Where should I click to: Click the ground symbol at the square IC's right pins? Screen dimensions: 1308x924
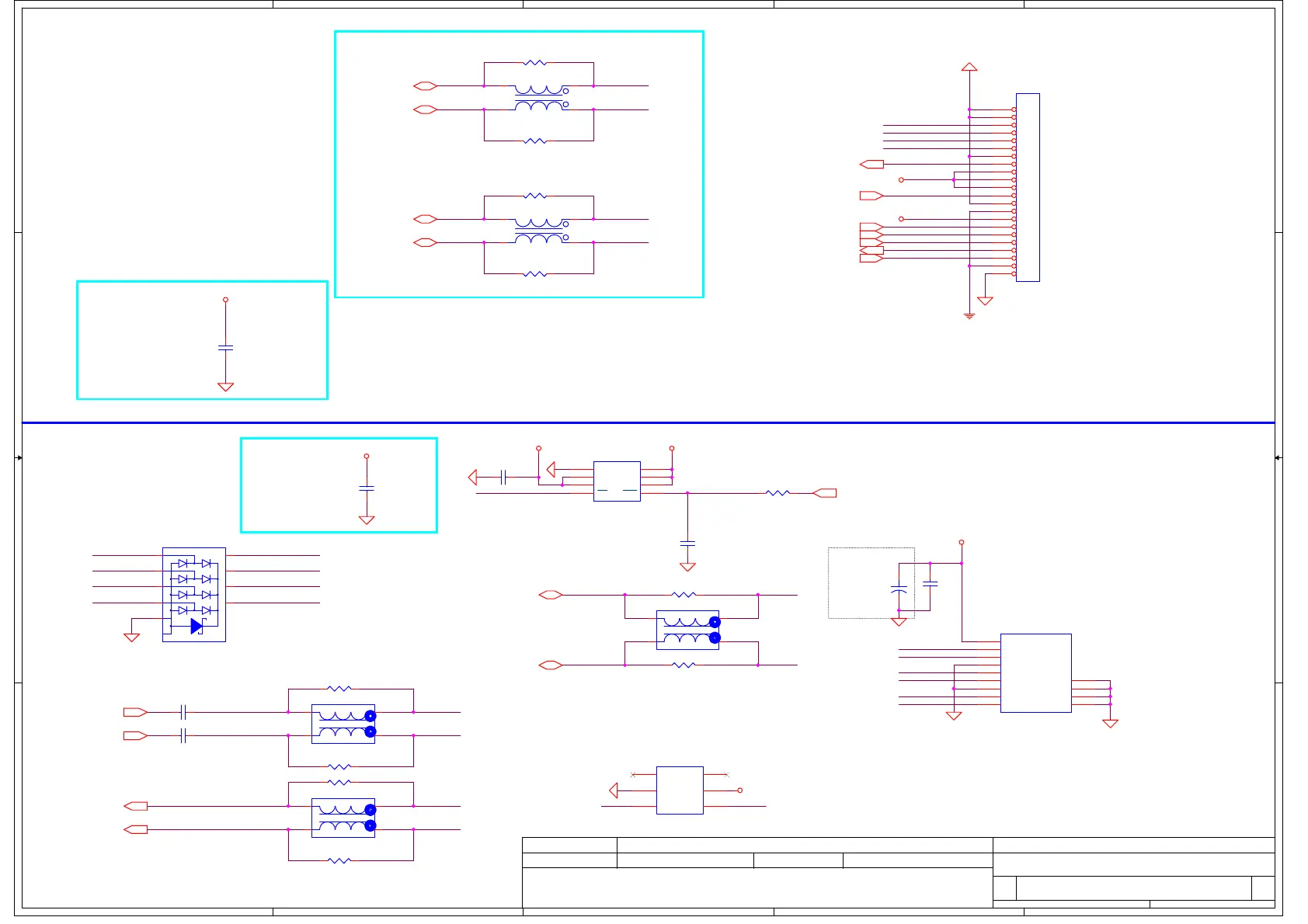(1111, 724)
